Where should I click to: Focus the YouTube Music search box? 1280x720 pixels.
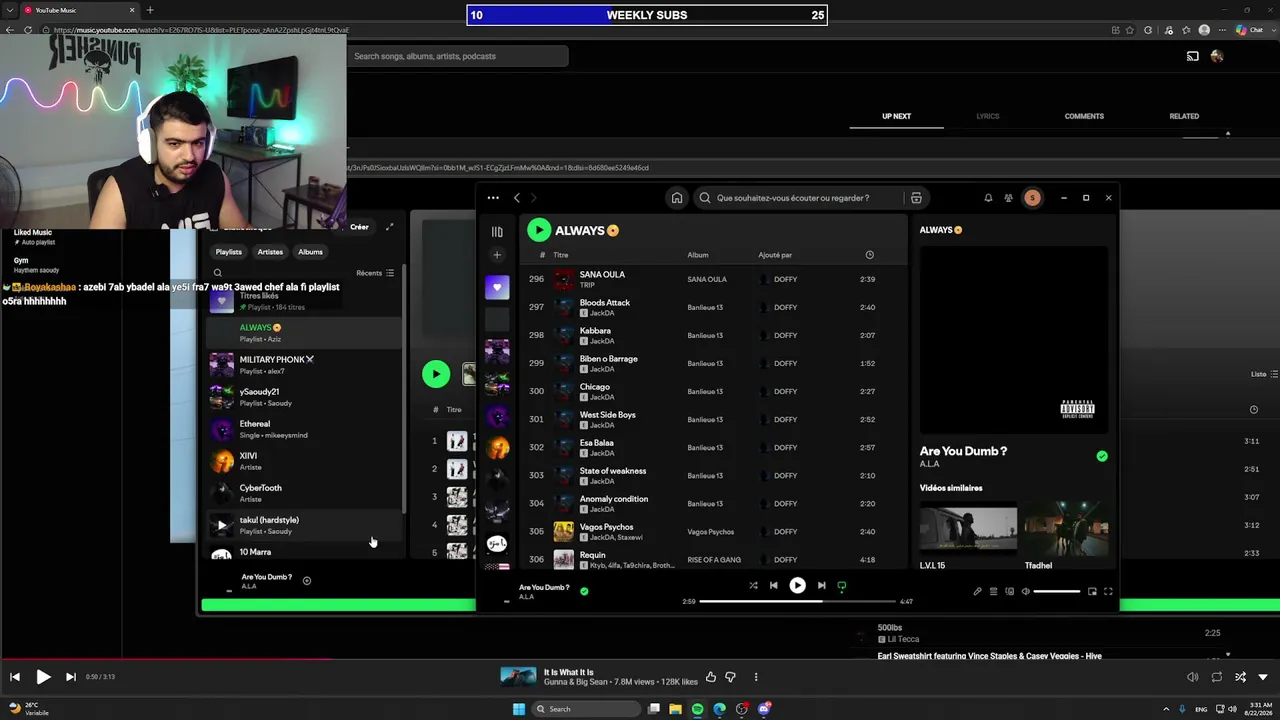(x=458, y=56)
